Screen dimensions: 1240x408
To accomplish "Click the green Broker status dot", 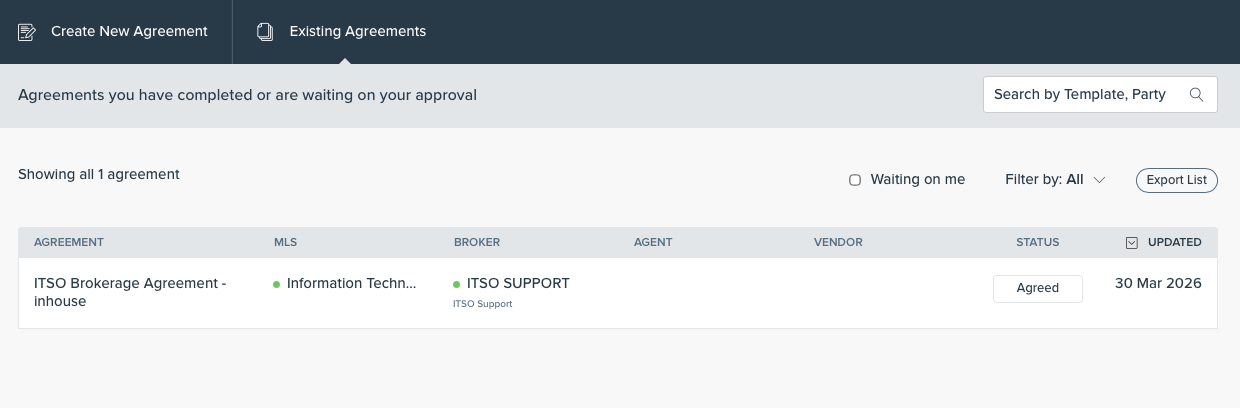I will coord(456,284).
